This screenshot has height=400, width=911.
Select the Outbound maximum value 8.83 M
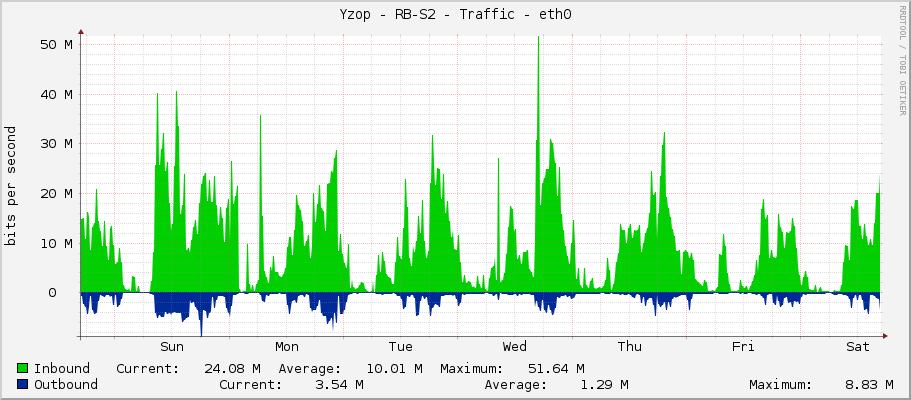coord(870,384)
